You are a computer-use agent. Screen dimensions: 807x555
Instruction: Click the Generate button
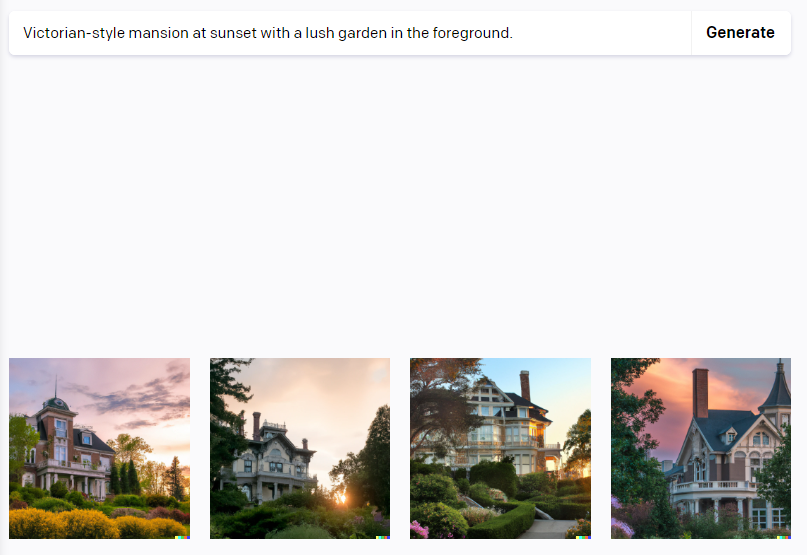click(x=740, y=32)
